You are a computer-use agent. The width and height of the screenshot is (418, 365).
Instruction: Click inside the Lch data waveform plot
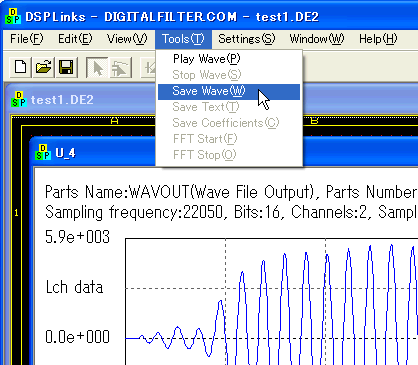pos(271,301)
